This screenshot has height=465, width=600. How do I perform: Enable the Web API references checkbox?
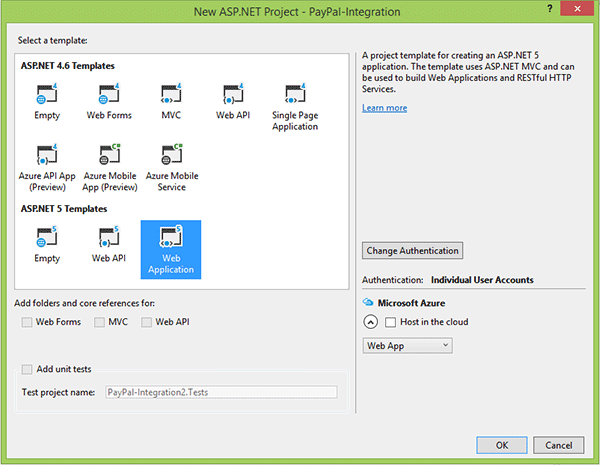point(147,322)
